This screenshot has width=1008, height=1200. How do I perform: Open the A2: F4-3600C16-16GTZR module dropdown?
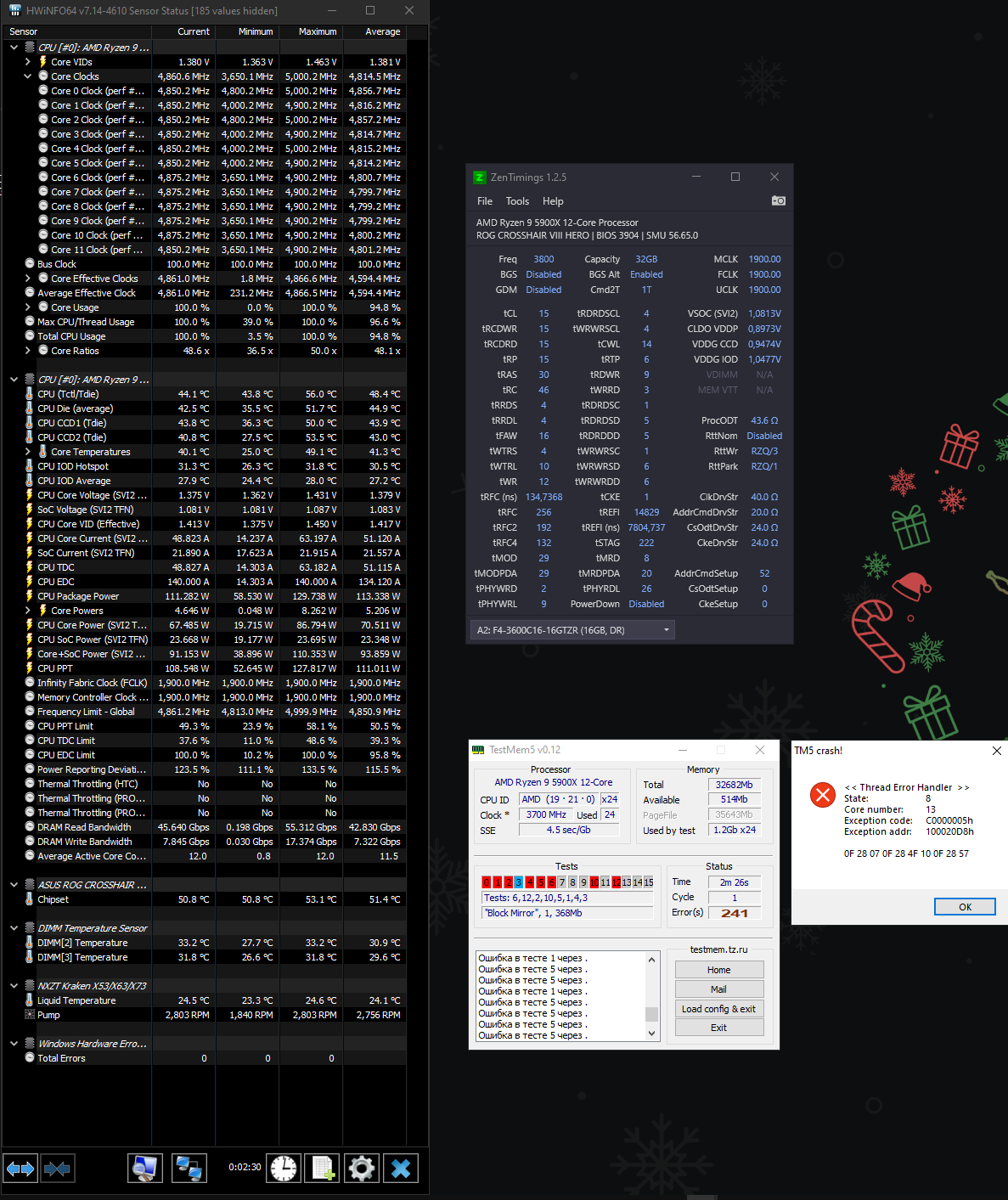(x=572, y=630)
